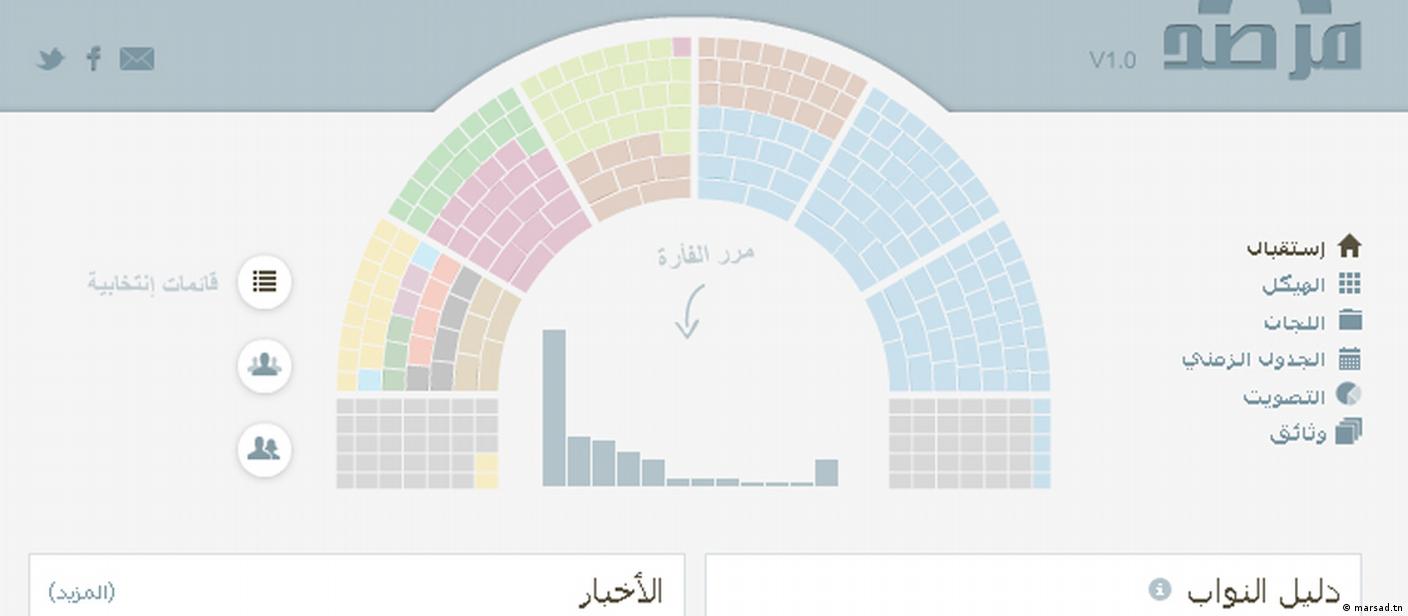Click the info icon beside دليل النواب
The image size is (1408, 616).
click(x=1159, y=588)
